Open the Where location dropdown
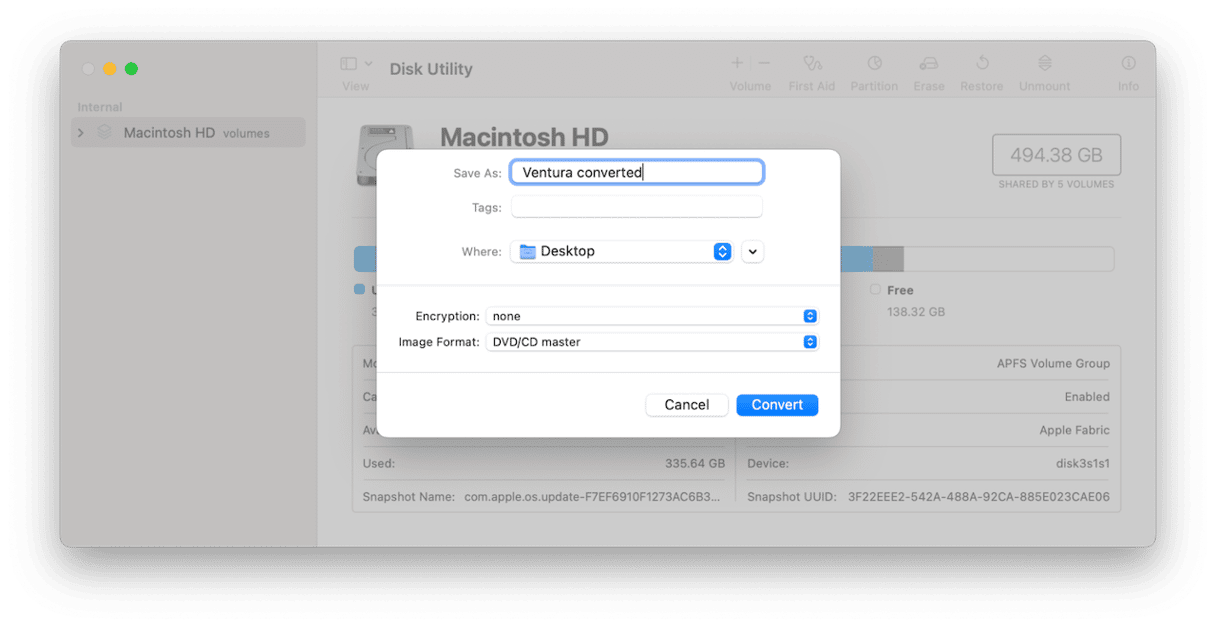The width and height of the screenshot is (1216, 627). [622, 252]
